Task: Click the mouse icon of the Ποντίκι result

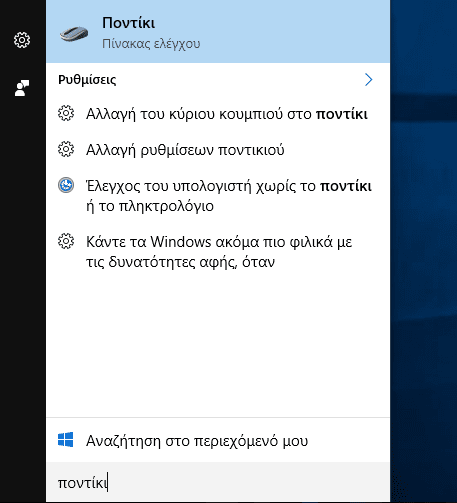Action: coord(74,34)
